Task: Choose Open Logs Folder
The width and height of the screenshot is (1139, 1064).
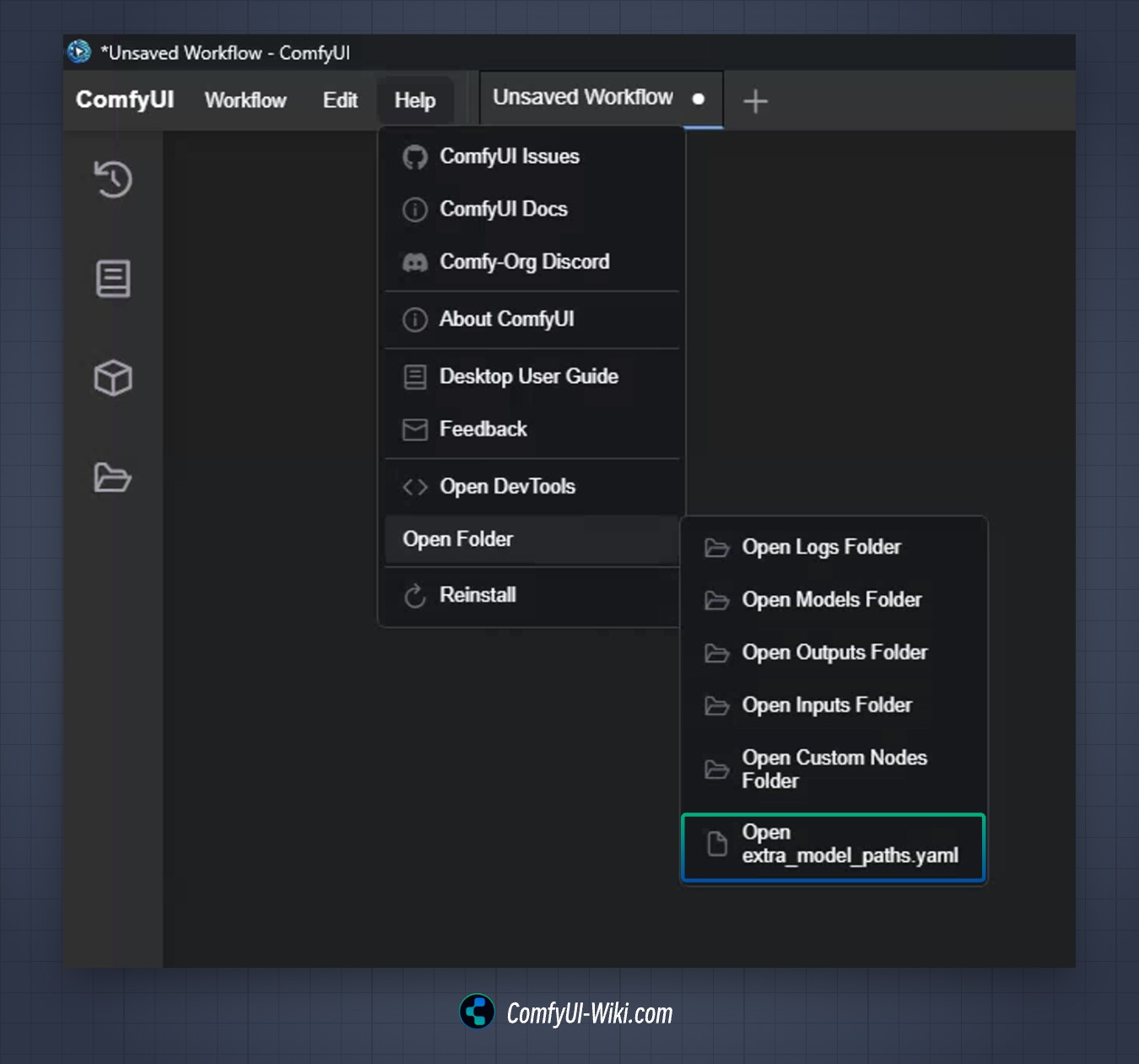Action: tap(834, 548)
